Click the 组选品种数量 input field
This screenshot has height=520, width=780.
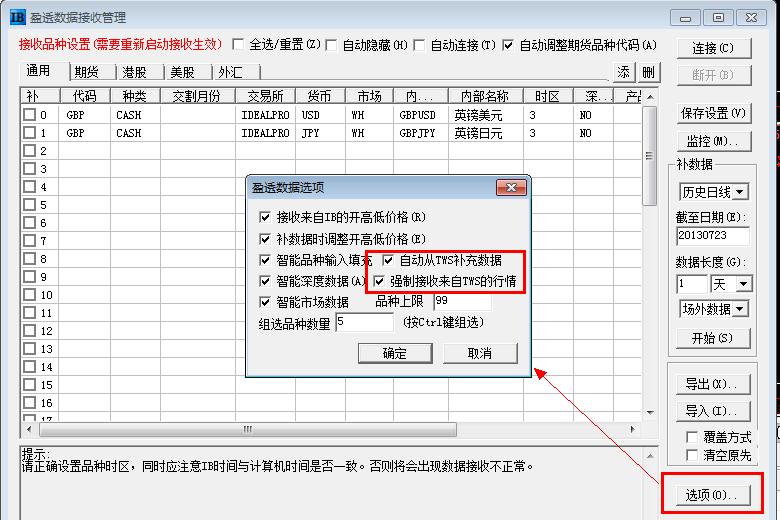[x=365, y=322]
